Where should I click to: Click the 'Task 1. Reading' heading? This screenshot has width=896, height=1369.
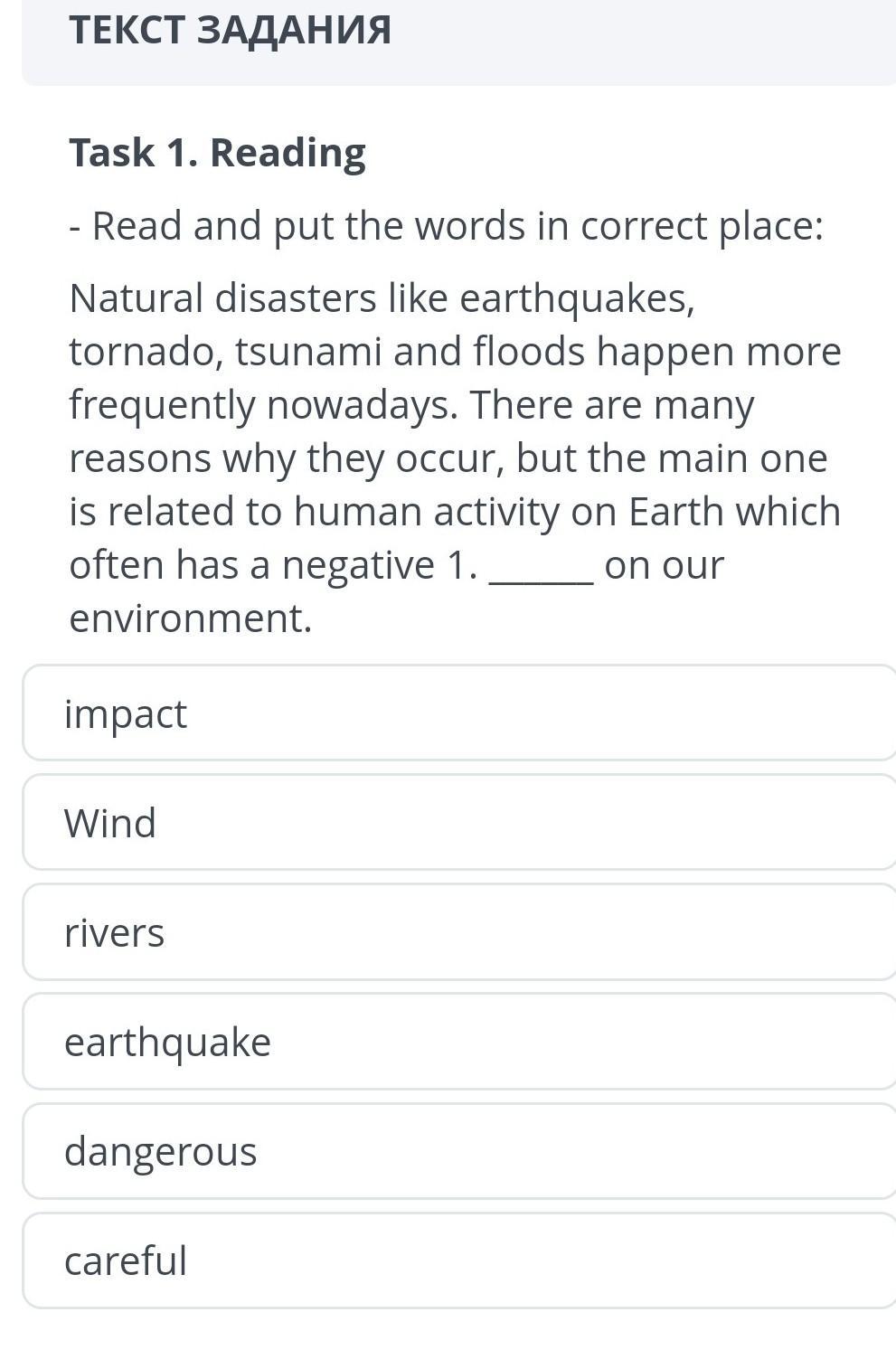(218, 152)
